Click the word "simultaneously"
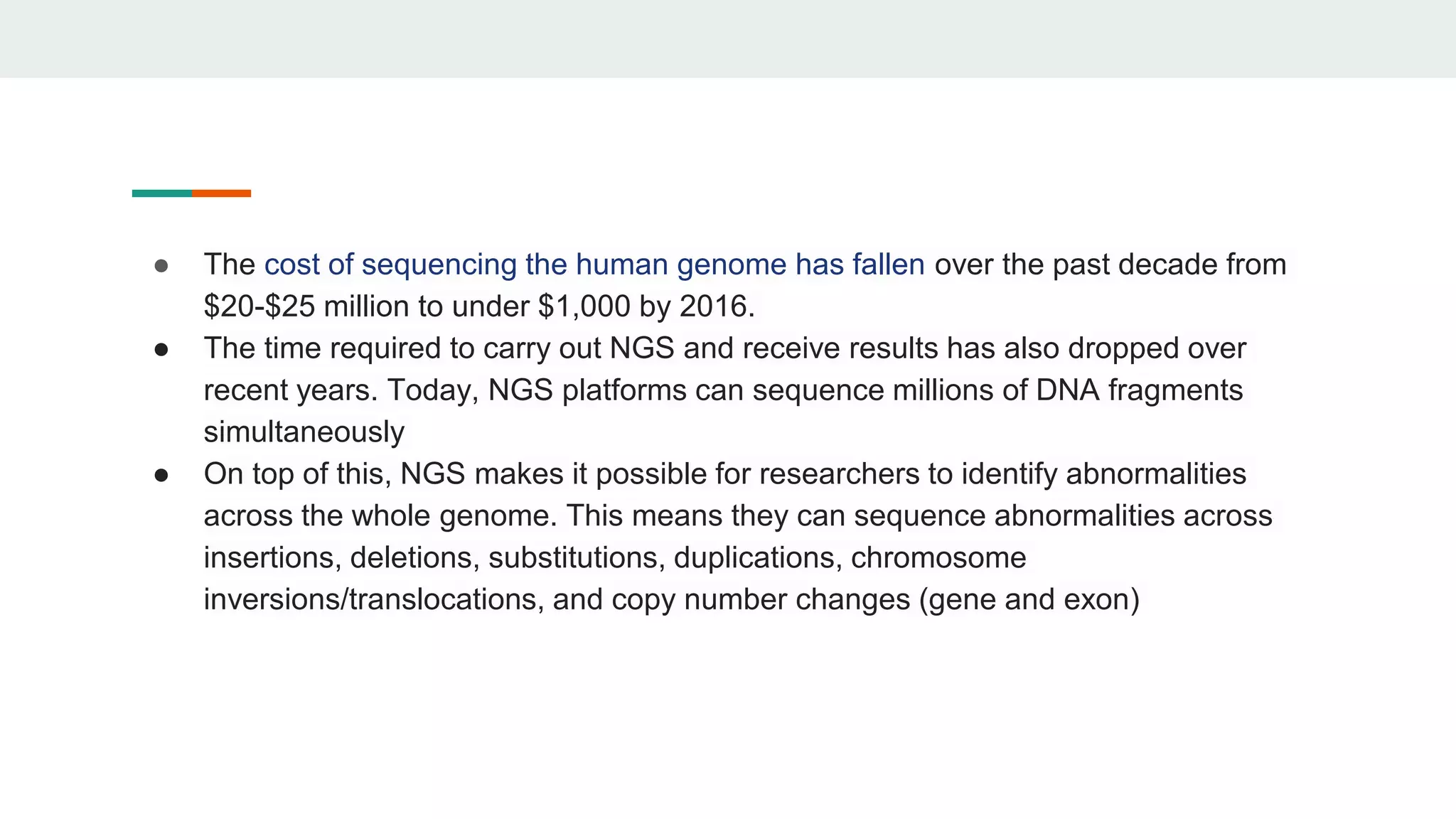The image size is (1456, 819). tap(304, 432)
